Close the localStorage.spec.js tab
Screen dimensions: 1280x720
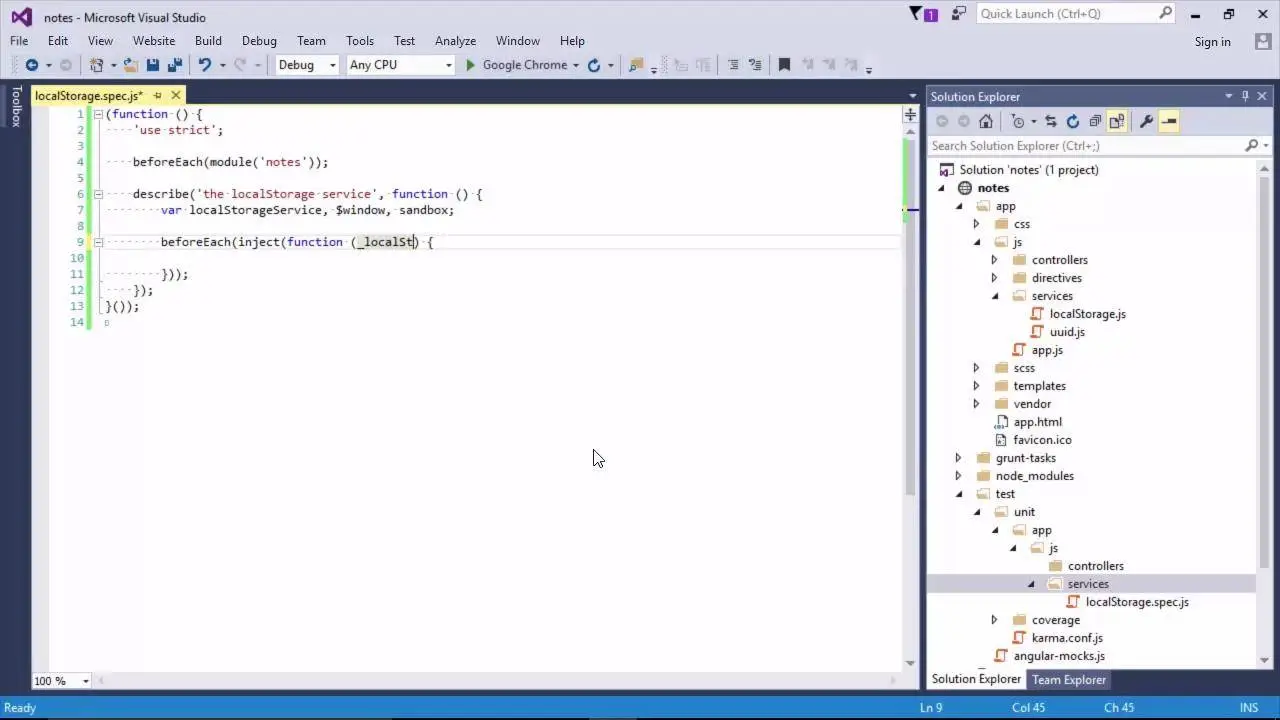point(176,96)
